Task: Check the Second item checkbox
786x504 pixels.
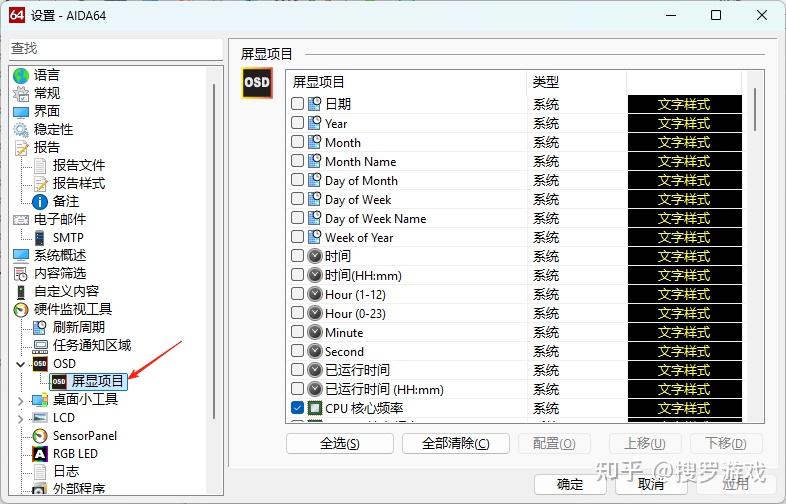Action: click(297, 351)
